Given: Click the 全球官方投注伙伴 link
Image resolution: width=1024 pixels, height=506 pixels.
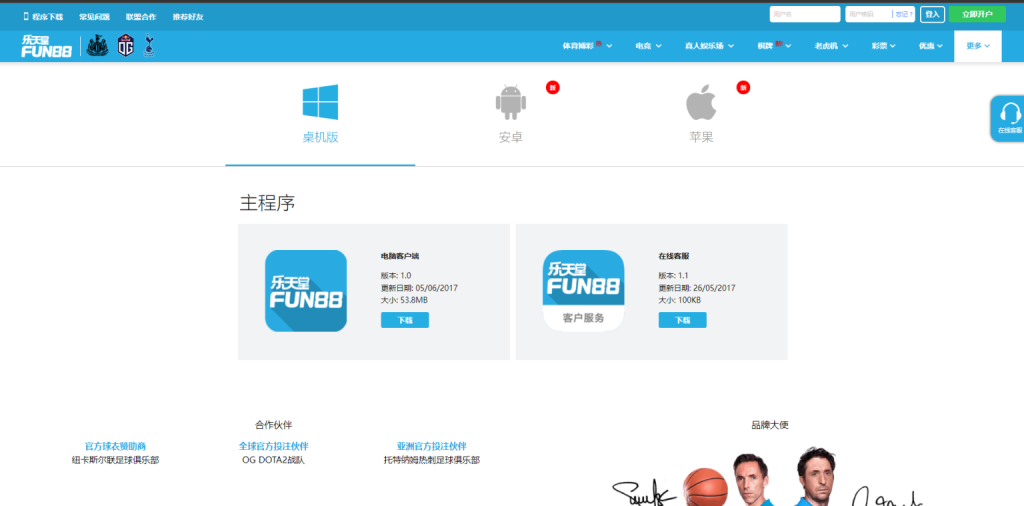Looking at the screenshot, I should tap(273, 447).
